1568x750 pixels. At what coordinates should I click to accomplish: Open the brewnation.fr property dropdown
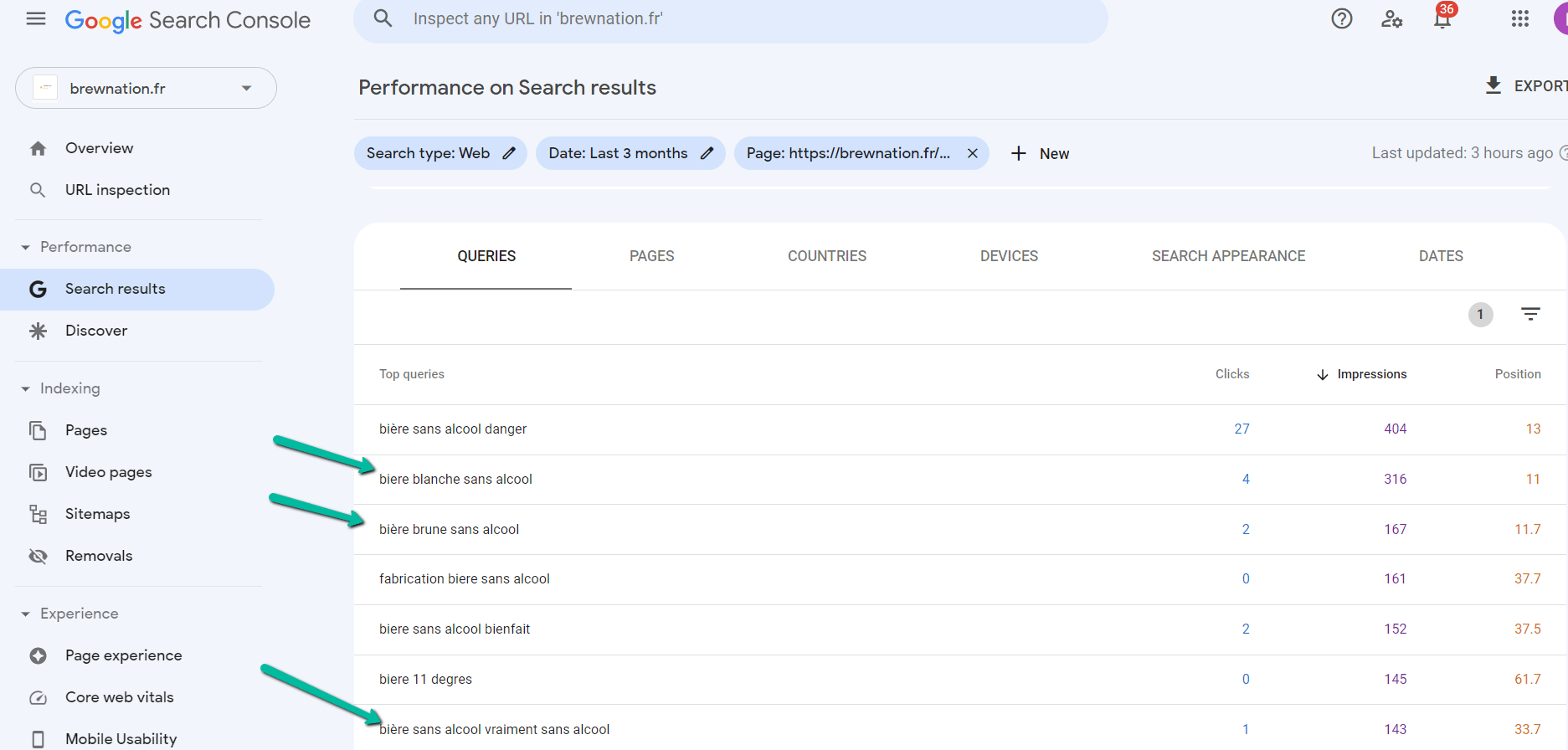[x=146, y=88]
